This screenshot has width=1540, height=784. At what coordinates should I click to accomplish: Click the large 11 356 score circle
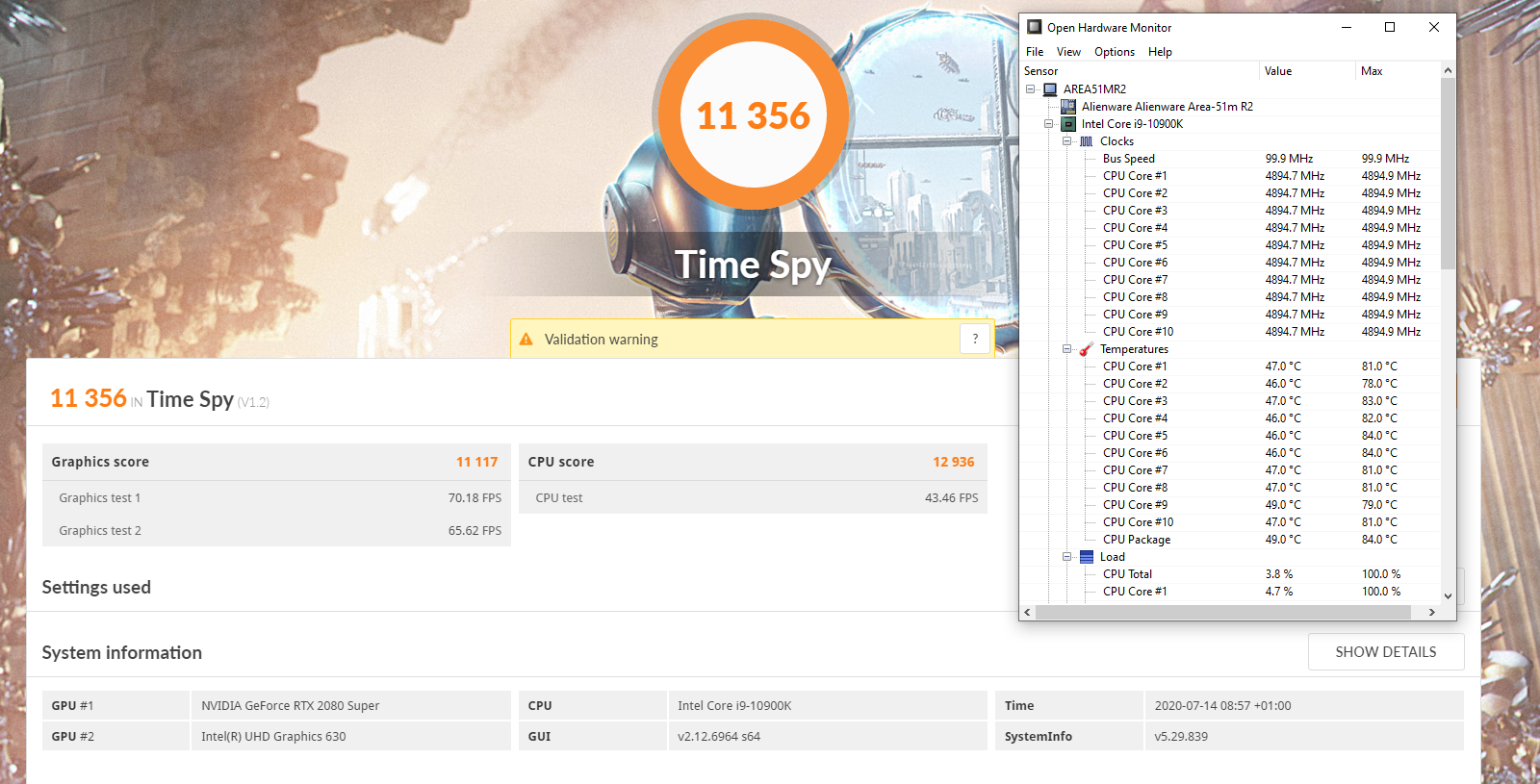753,115
